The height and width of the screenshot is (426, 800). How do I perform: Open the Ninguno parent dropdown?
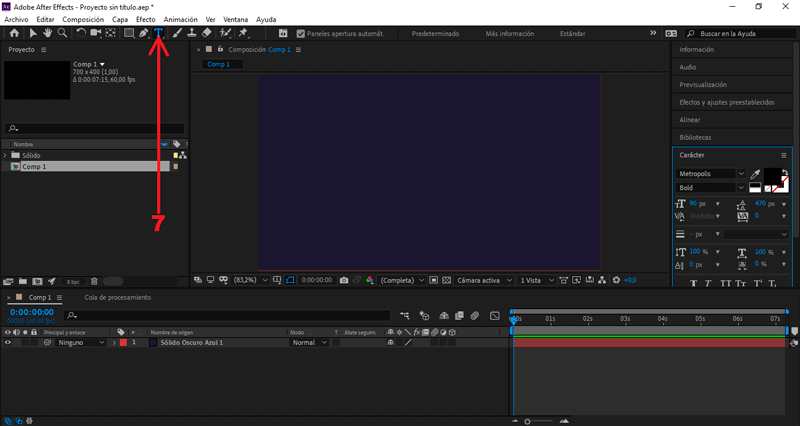(81, 343)
